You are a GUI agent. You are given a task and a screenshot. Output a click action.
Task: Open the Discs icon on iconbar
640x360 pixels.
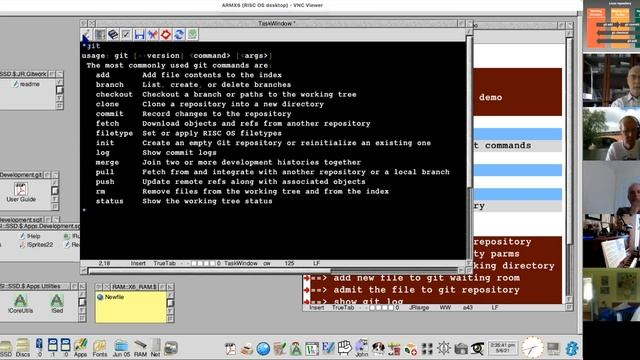coord(23,348)
